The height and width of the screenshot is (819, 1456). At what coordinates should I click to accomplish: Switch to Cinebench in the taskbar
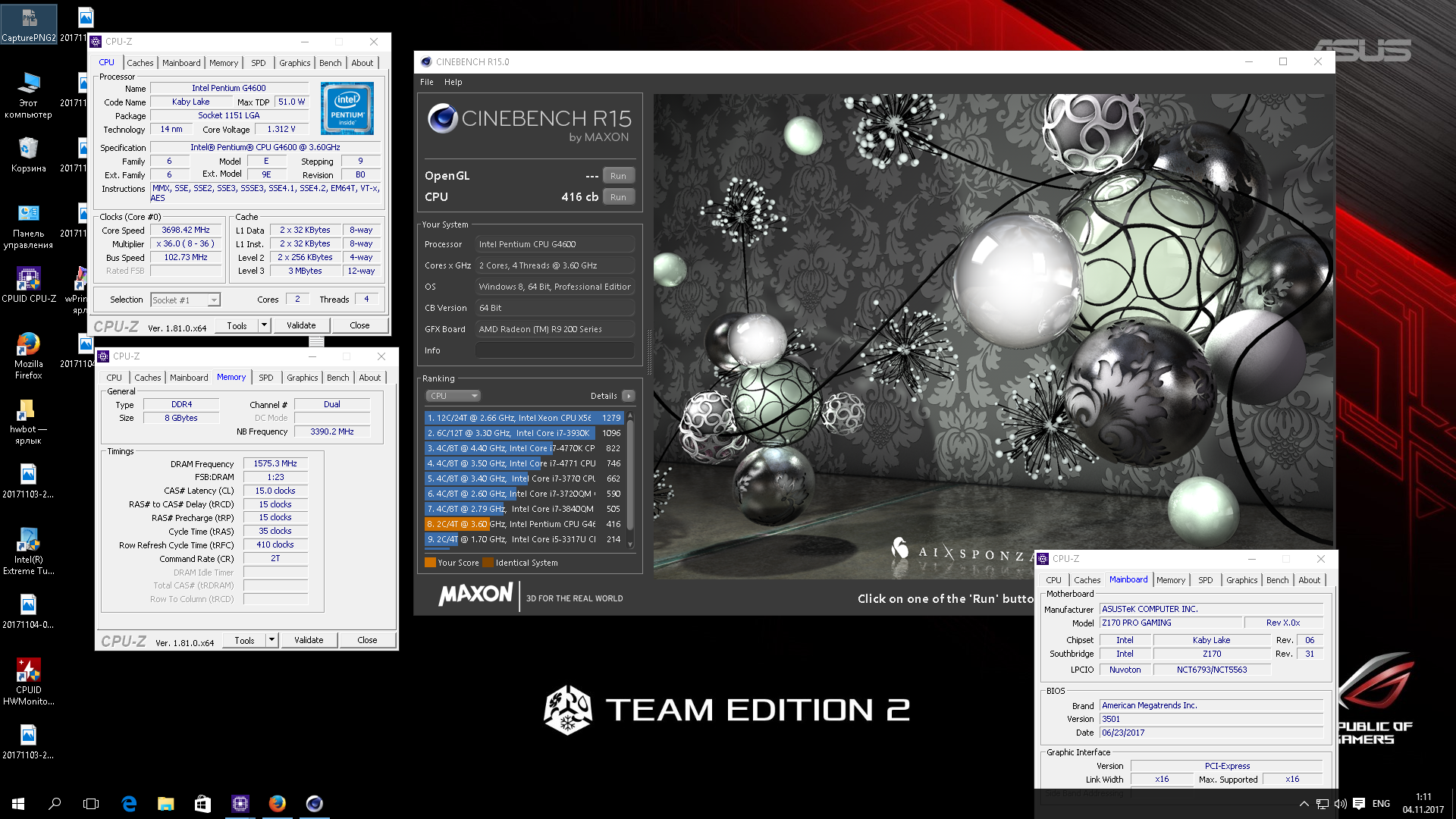coord(315,803)
